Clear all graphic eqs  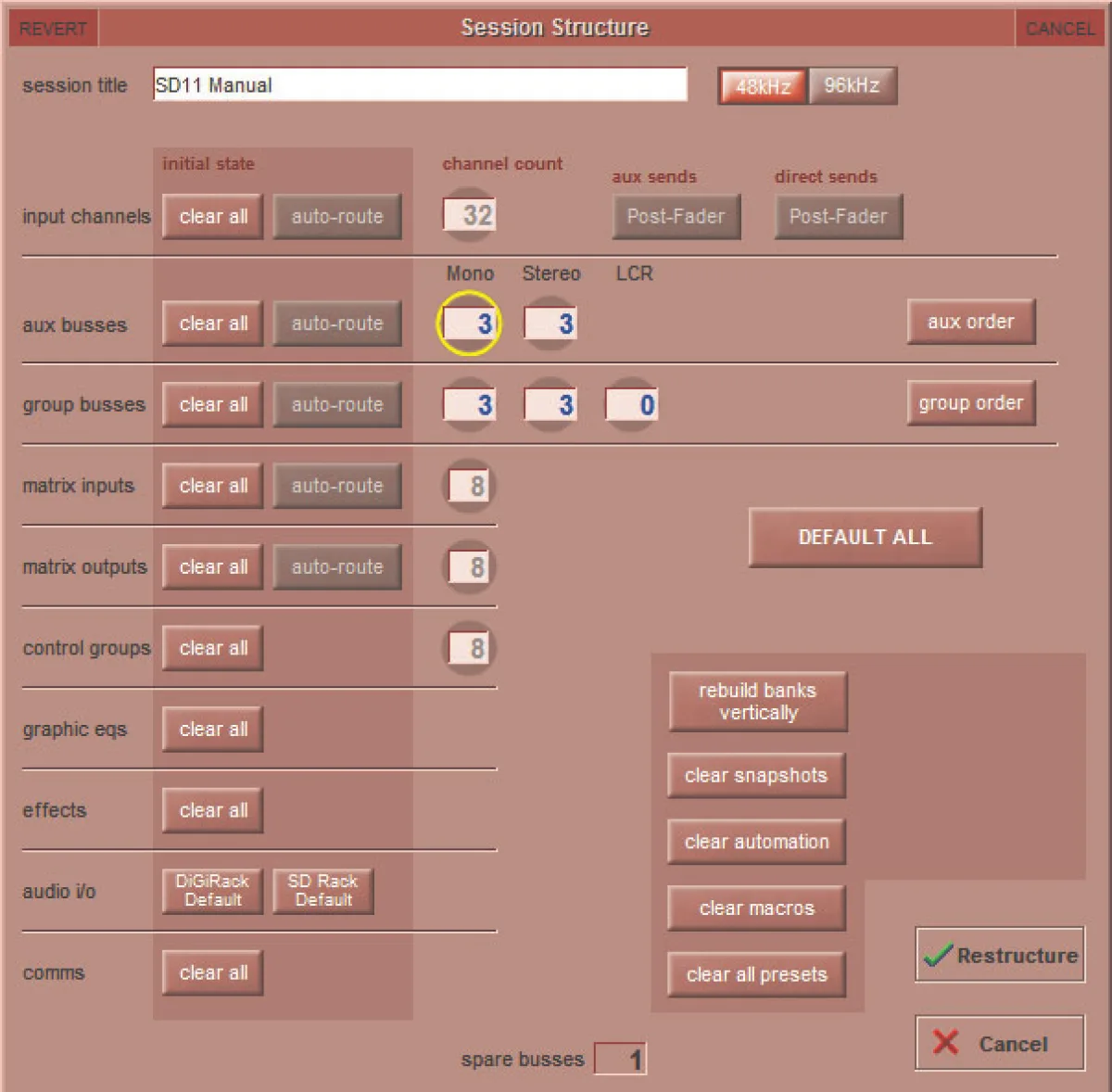(213, 730)
